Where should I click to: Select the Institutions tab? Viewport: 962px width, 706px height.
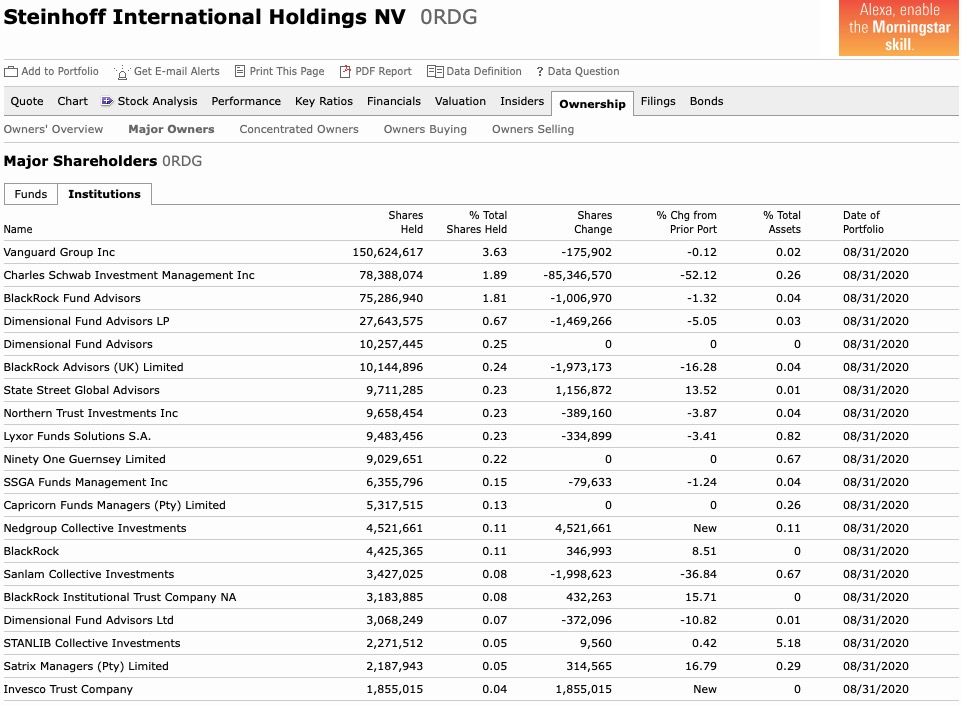(104, 194)
